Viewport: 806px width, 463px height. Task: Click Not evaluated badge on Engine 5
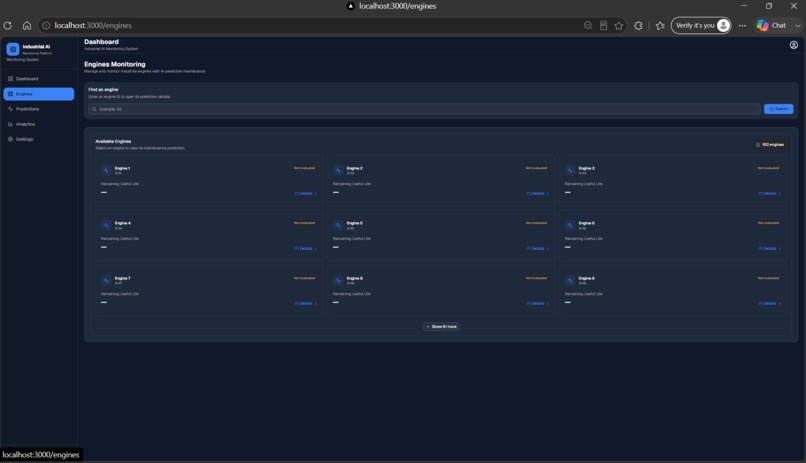click(536, 223)
